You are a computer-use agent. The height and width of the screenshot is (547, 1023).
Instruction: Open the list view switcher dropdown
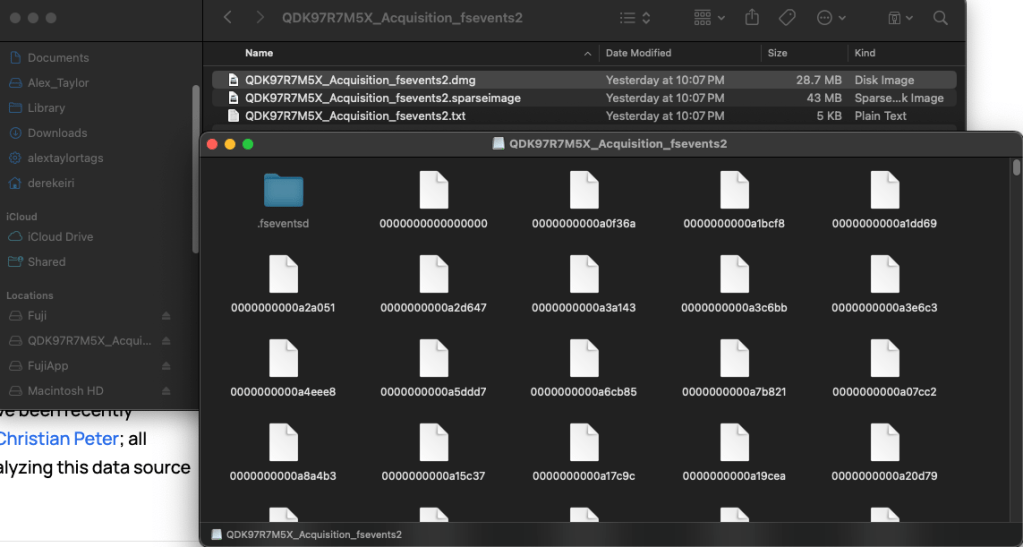[x=634, y=18]
